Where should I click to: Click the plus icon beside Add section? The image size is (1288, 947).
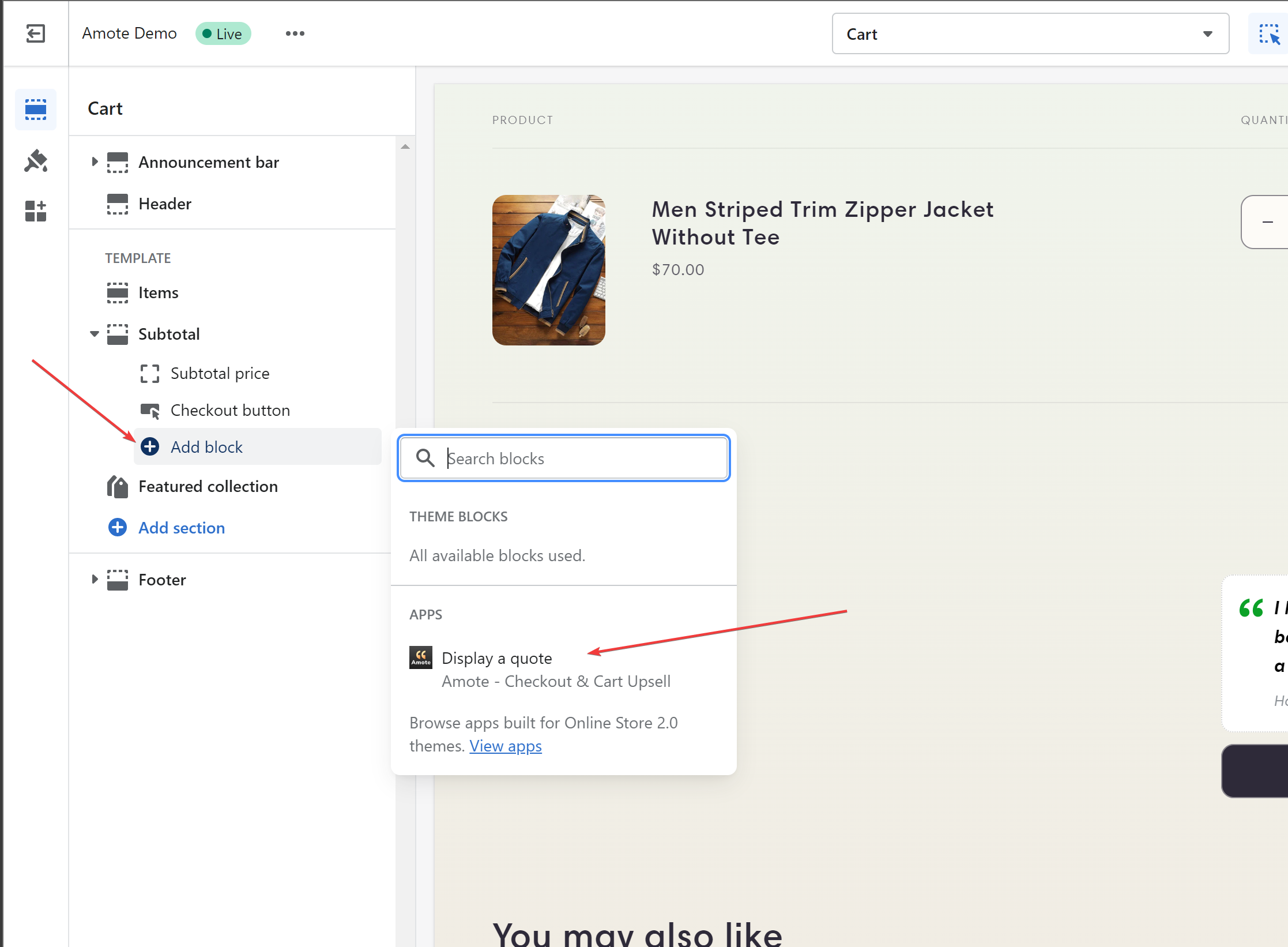point(118,527)
